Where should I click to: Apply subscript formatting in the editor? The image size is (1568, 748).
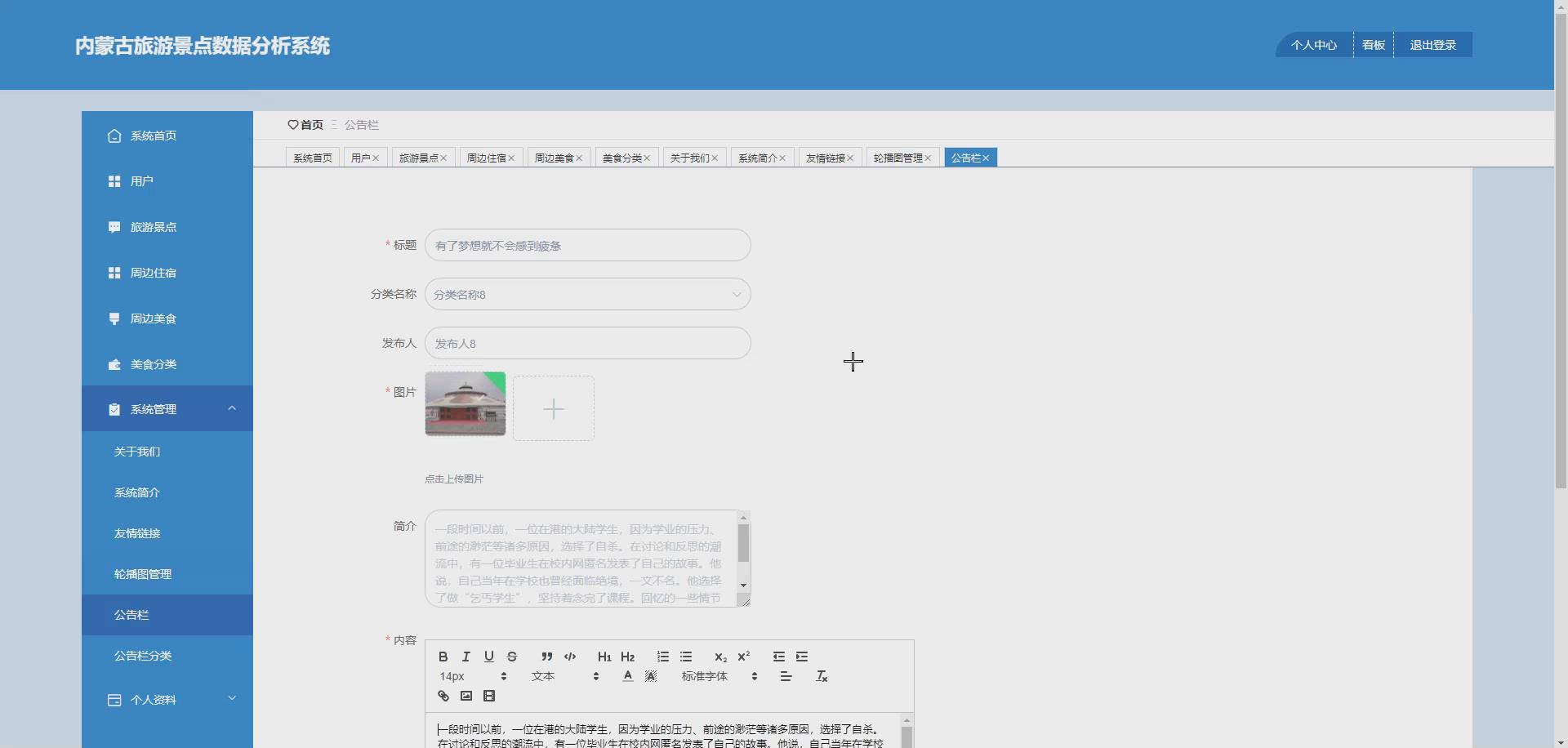click(720, 657)
